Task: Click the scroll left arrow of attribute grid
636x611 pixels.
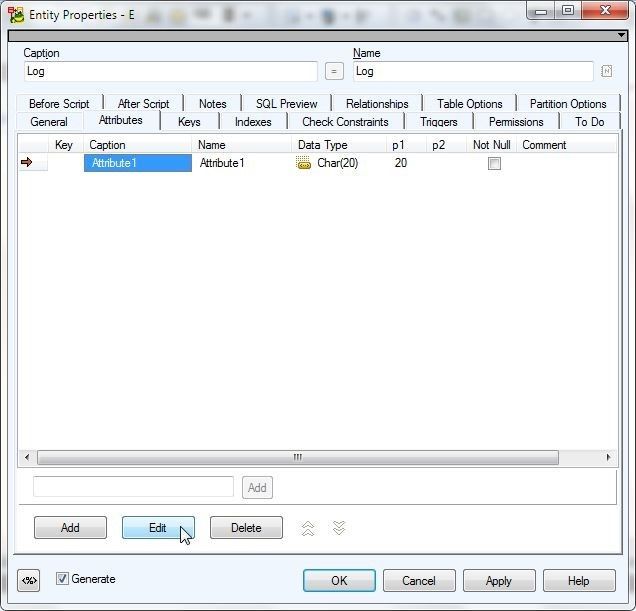Action: pos(27,457)
